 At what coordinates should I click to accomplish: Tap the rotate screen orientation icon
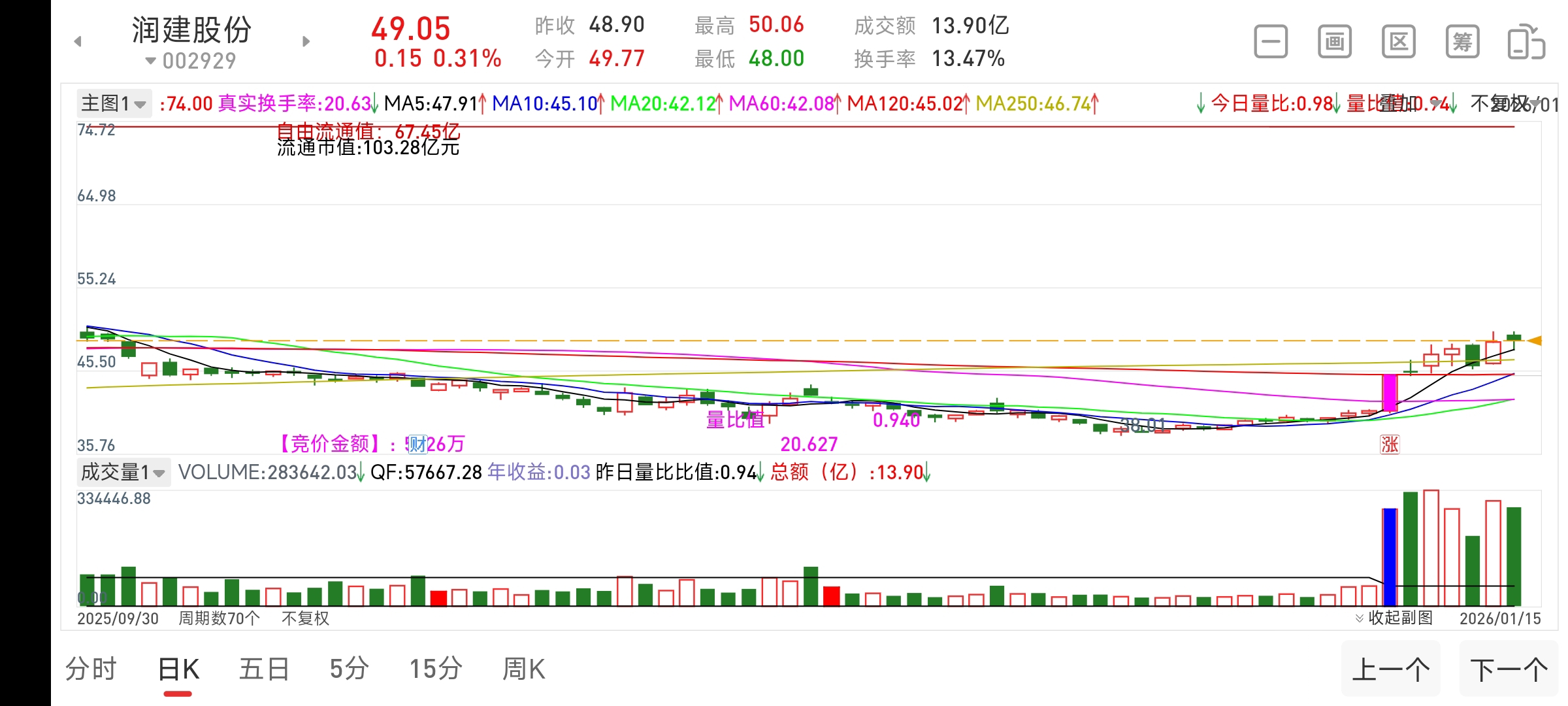click(1526, 42)
